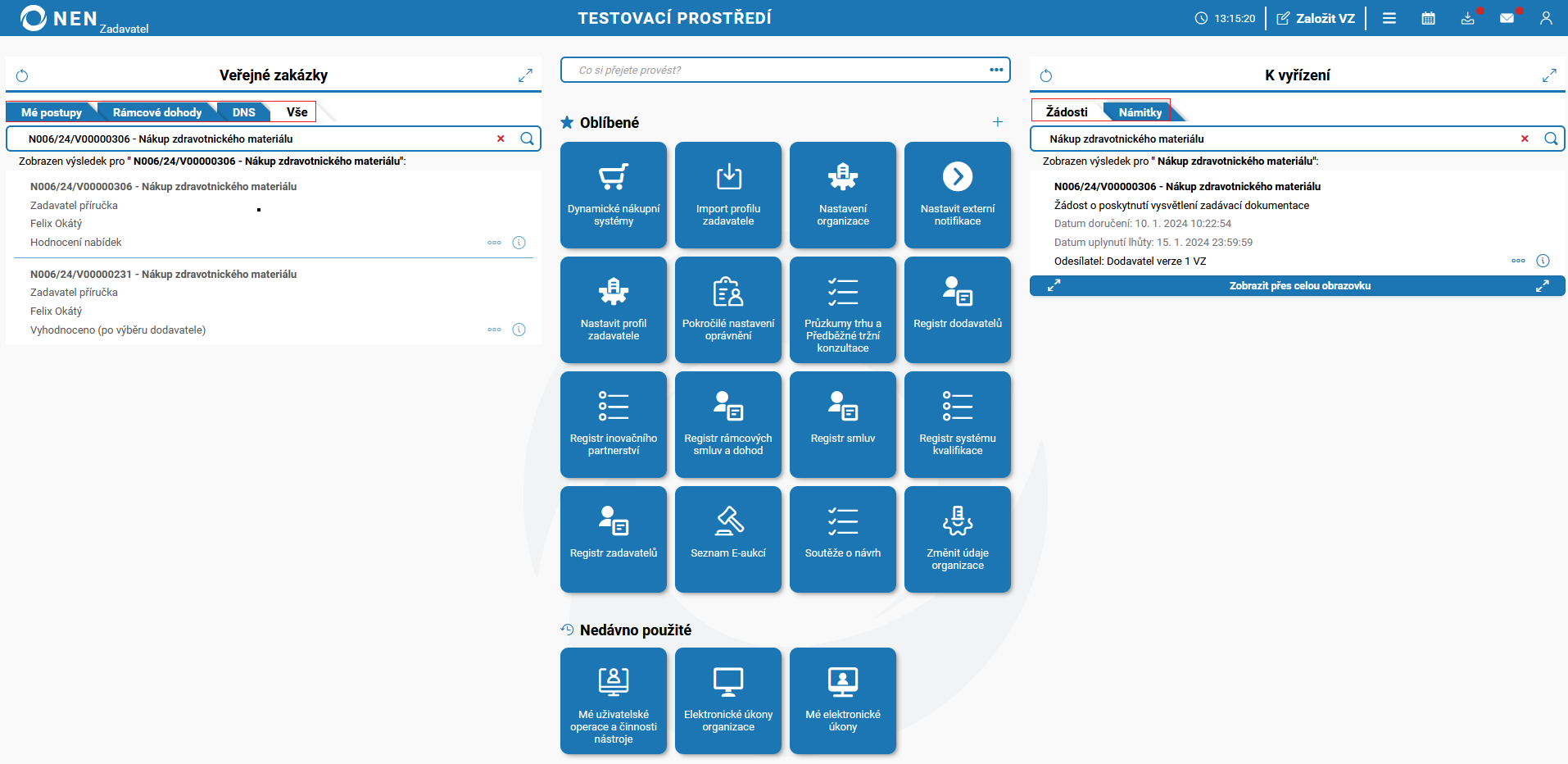This screenshot has height=764, width=1568.
Task: Open the user profile icon
Action: pyautogui.click(x=1546, y=18)
